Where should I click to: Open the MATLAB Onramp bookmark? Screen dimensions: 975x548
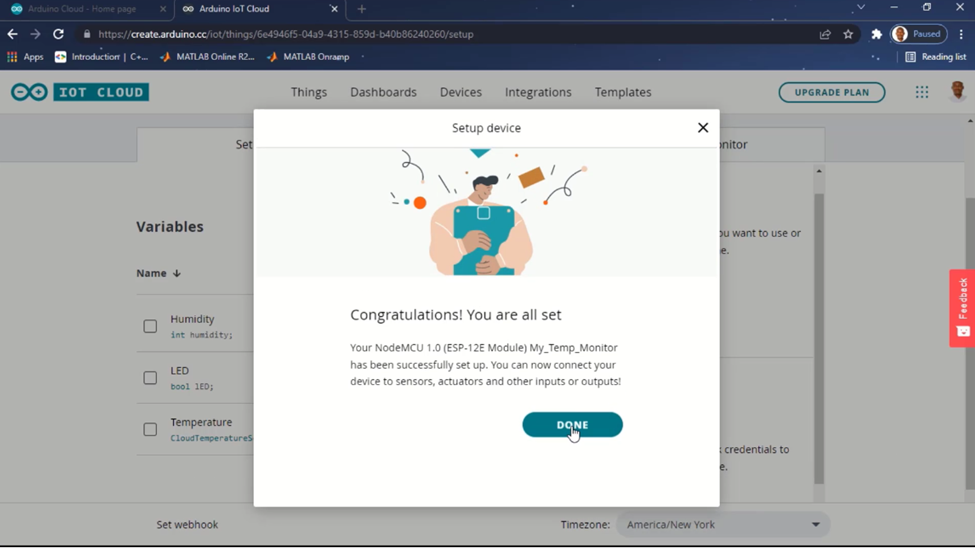click(x=308, y=57)
